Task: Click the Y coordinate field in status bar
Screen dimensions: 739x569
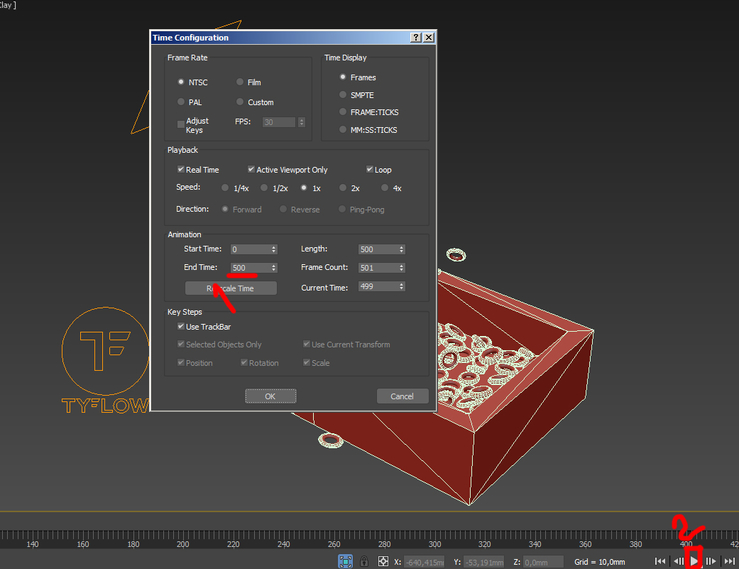Action: pos(484,562)
